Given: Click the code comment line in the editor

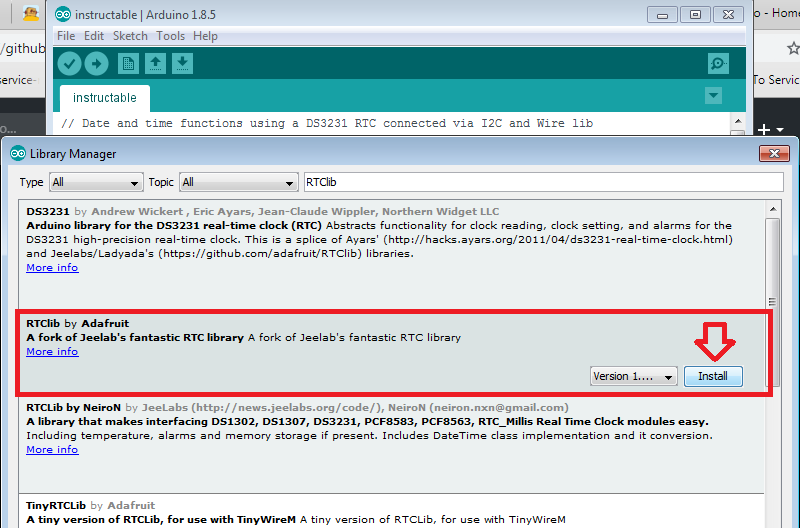Looking at the screenshot, I should 327,123.
